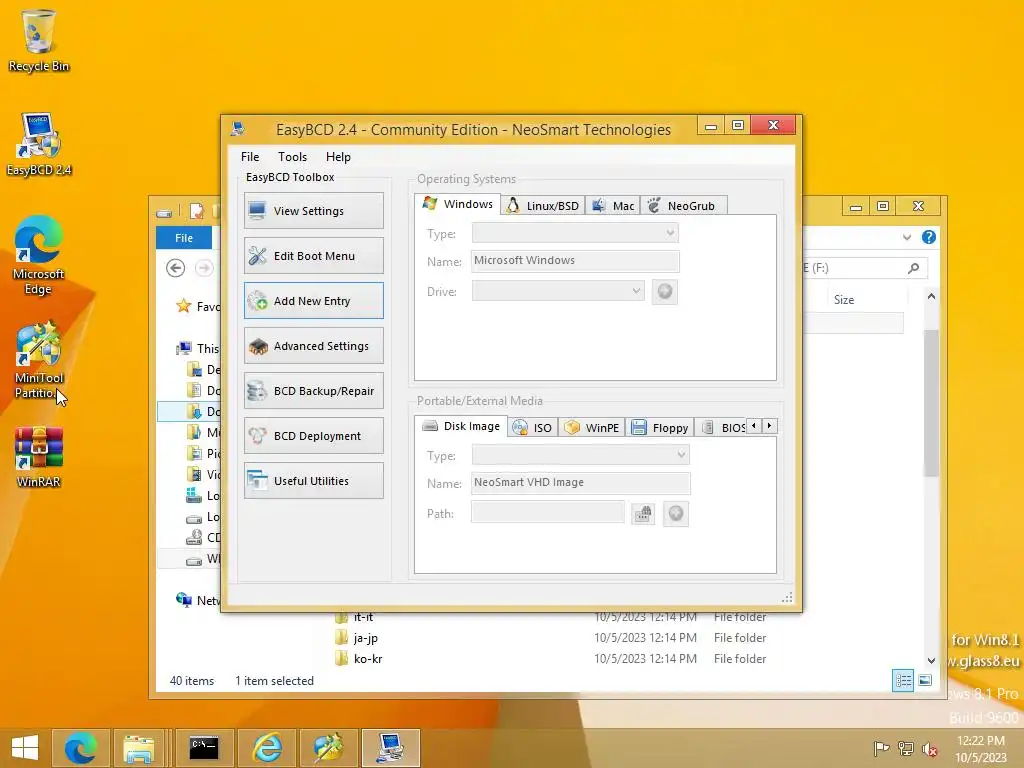
Task: Open Advanced Settings section
Action: [313, 345]
